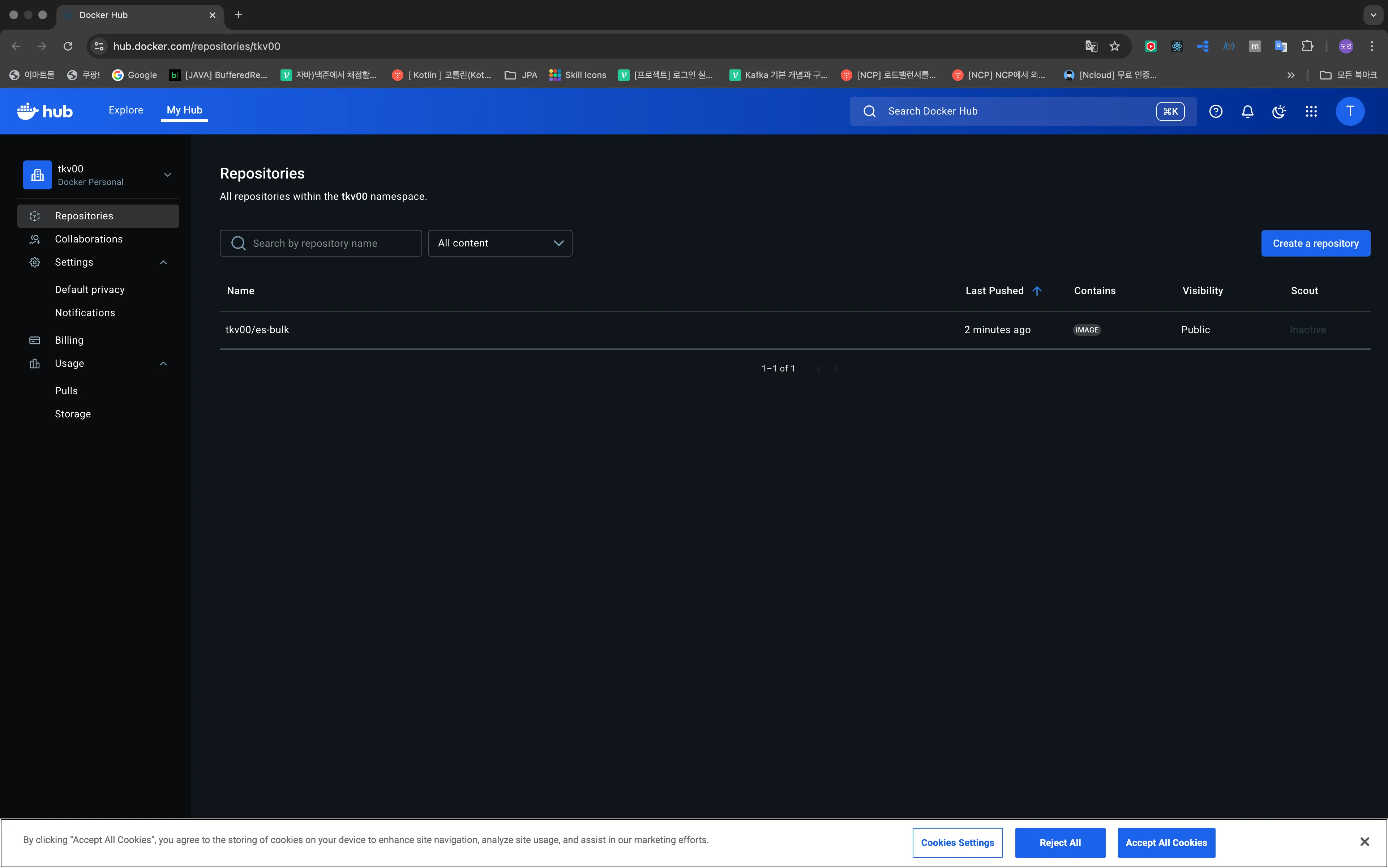The height and width of the screenshot is (868, 1388).
Task: Open the JPA bookmark folder
Action: [521, 75]
